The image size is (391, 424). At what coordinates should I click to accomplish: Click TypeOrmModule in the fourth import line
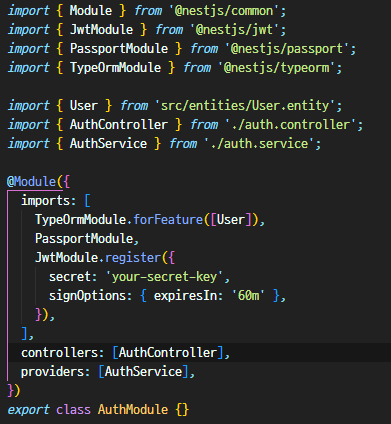[x=115, y=68]
